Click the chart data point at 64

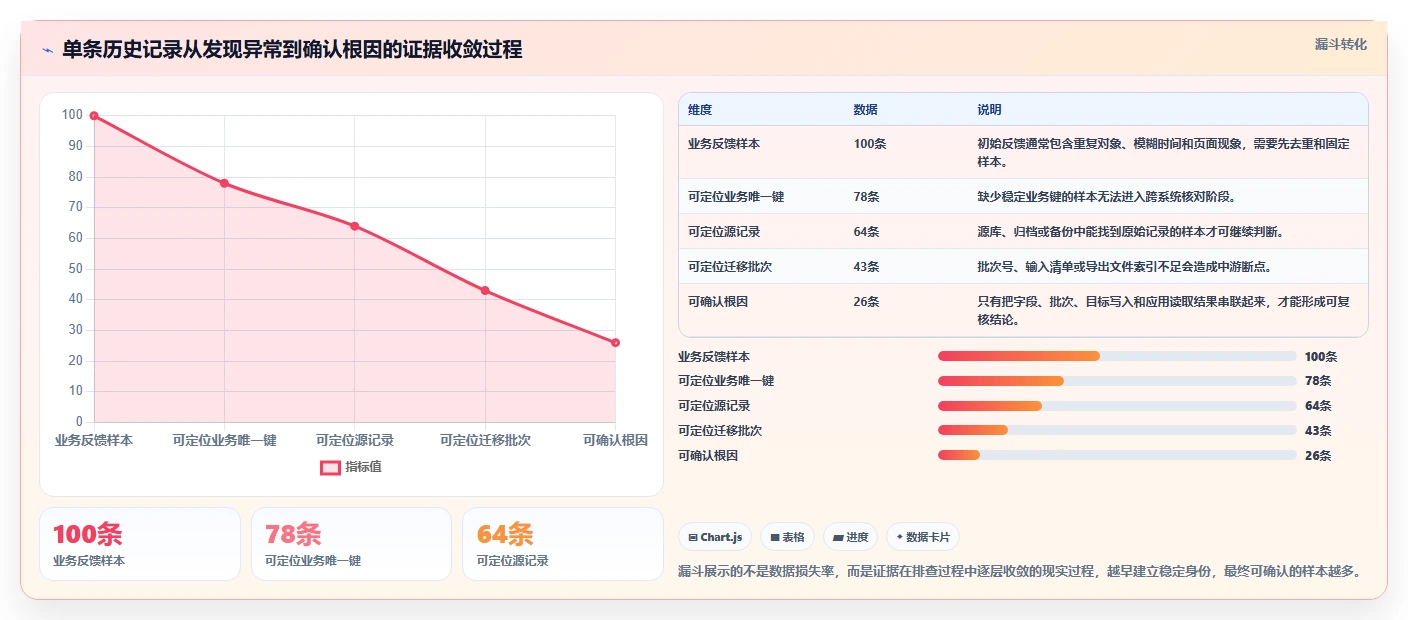pyautogui.click(x=355, y=226)
